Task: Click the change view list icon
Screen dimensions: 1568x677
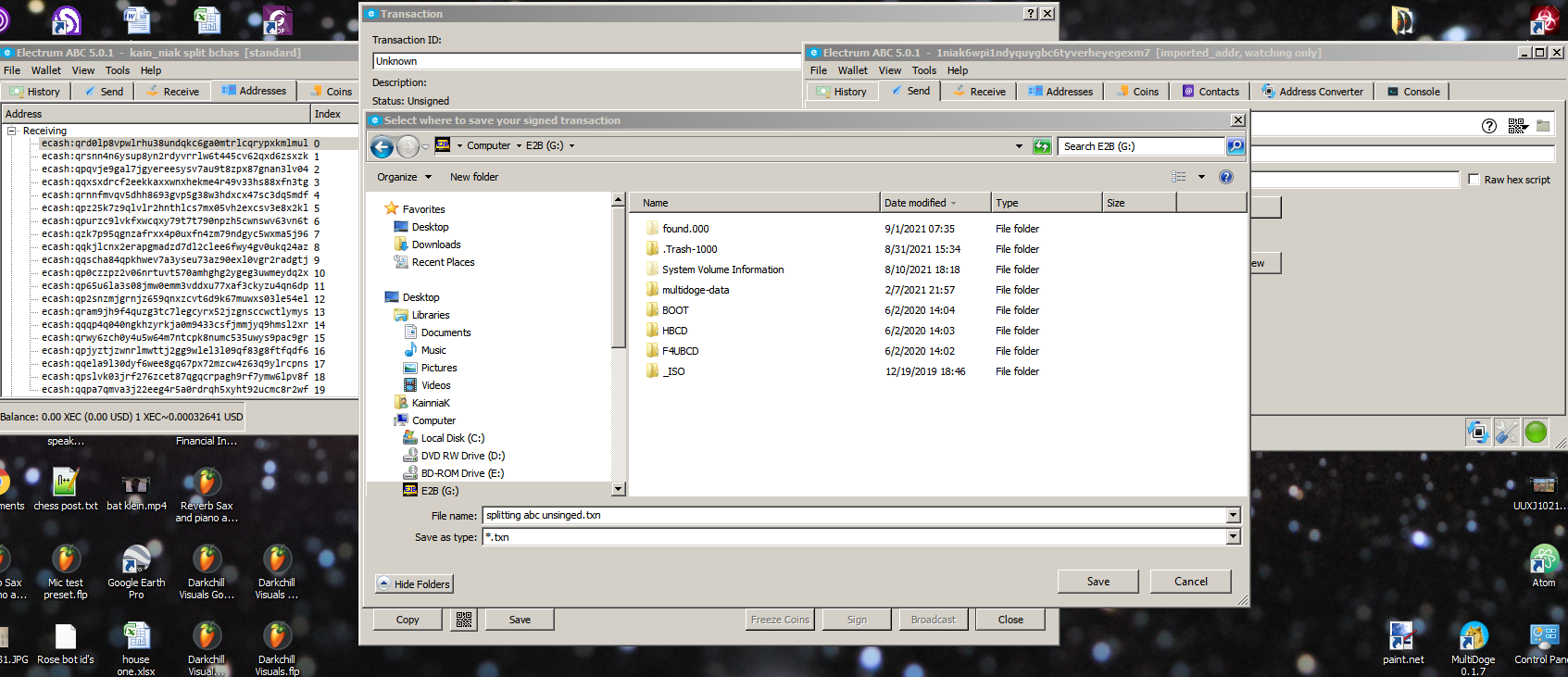Action: (1178, 177)
